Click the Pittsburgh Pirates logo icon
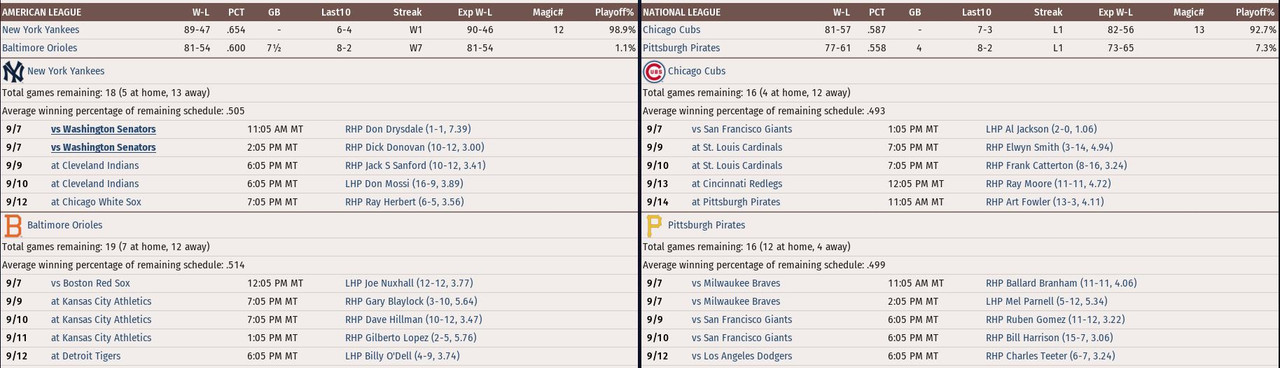 [x=653, y=225]
